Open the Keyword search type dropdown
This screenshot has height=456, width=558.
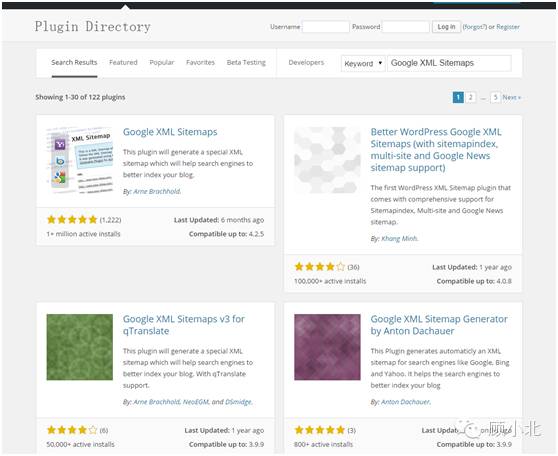(x=363, y=63)
